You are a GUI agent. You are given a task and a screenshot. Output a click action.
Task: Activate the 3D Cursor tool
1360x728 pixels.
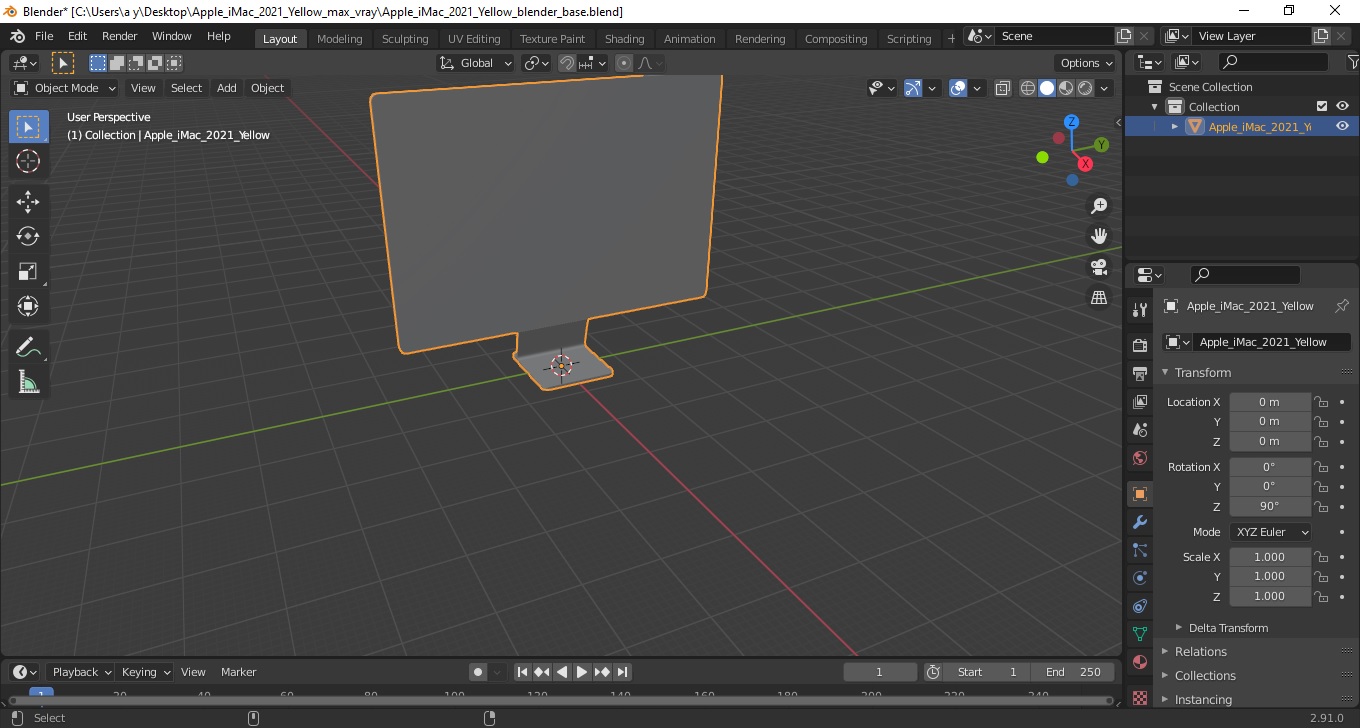coord(28,161)
